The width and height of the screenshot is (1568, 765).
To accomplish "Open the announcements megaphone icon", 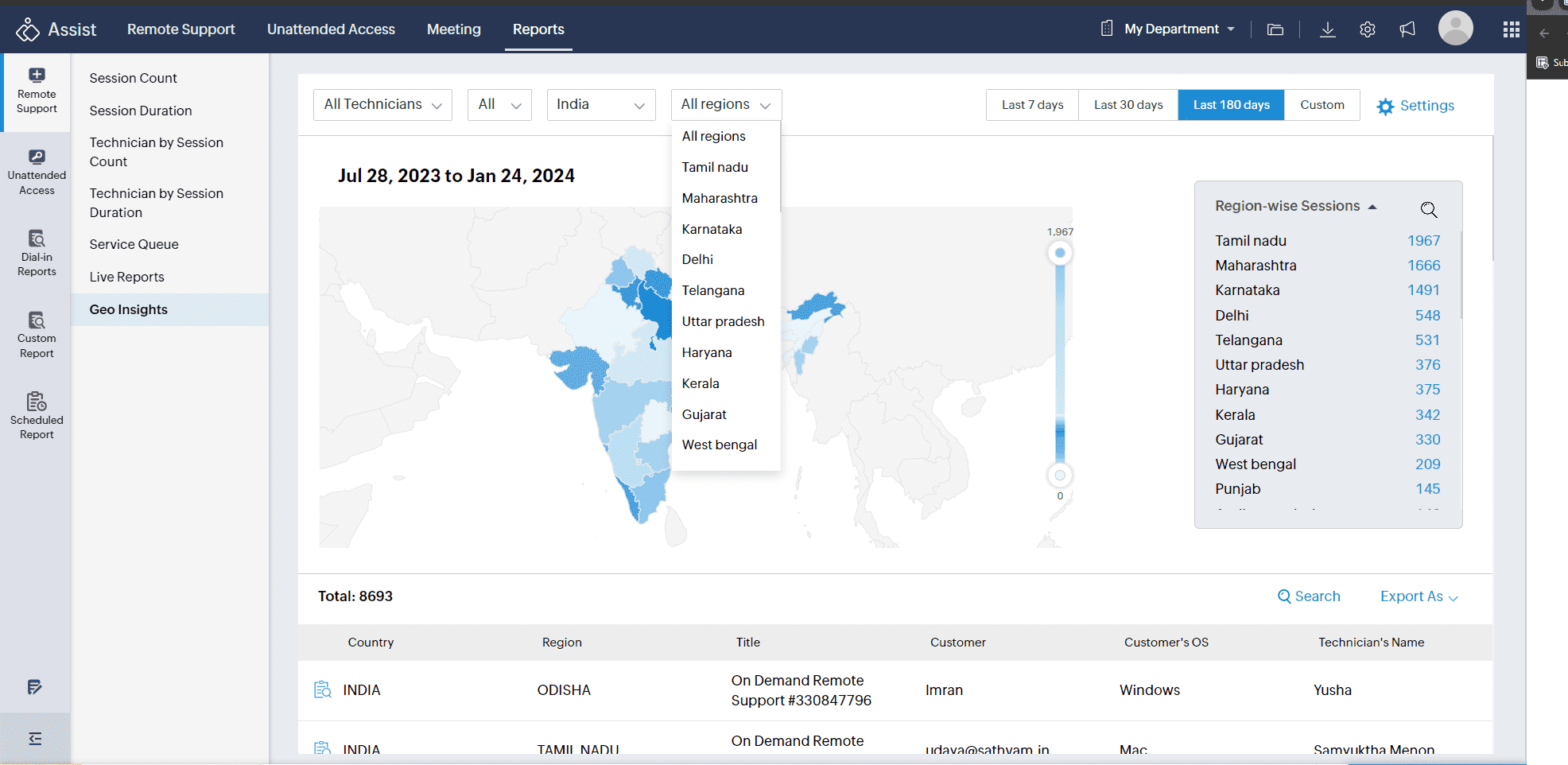I will click(1407, 29).
